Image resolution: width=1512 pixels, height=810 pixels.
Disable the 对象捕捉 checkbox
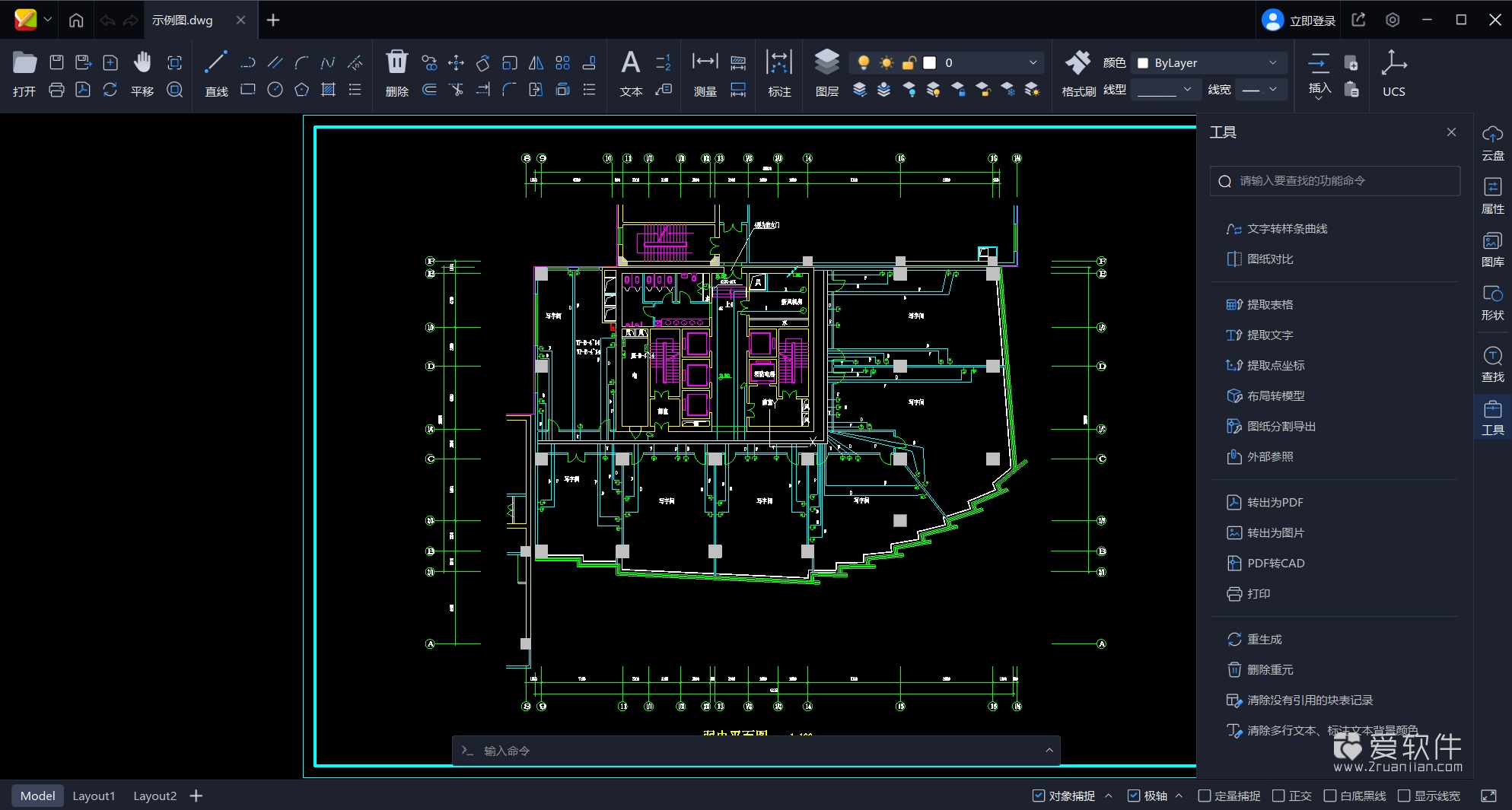click(x=1039, y=796)
